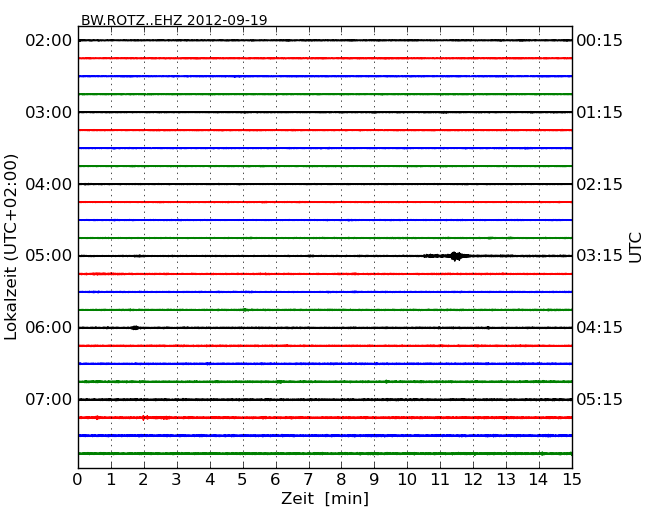650x520 pixels.
Task: Click the plot title BW.ROTZ..EHZ 2012-09-19
Action: (174, 20)
